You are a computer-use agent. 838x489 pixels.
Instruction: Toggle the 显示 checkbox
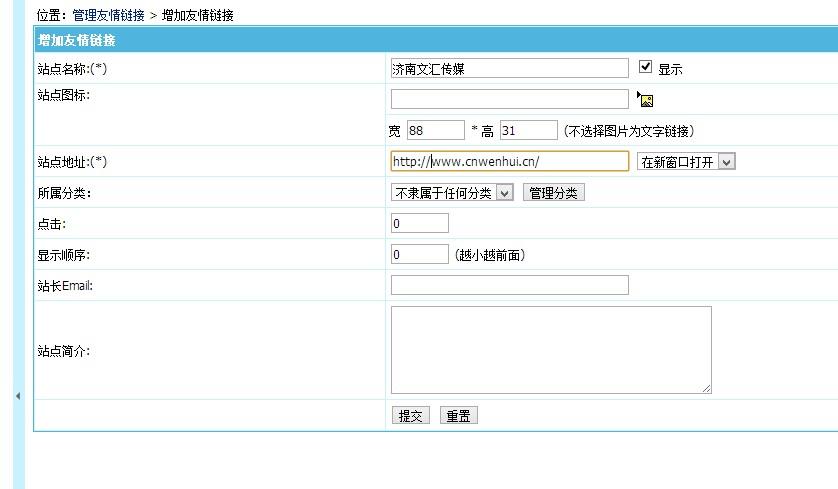click(x=645, y=67)
